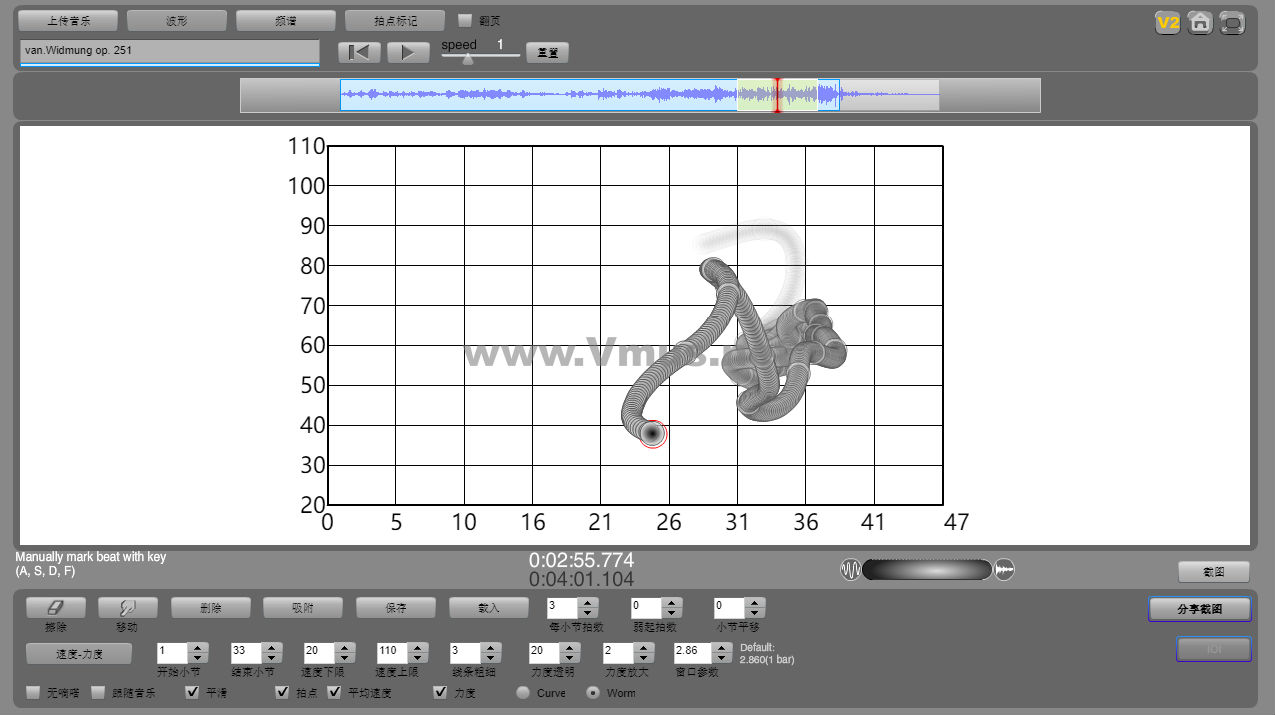
Task: Select the Curve radio button
Action: pyautogui.click(x=523, y=692)
